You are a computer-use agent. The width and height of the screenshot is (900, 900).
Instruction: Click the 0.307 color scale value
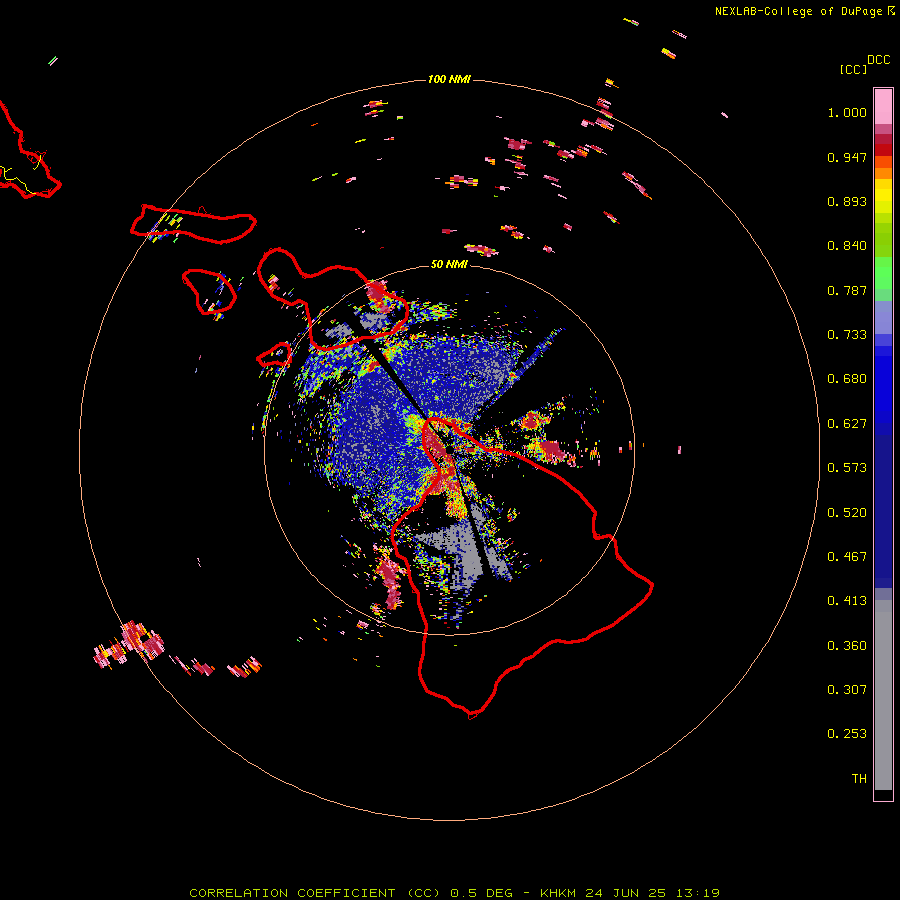point(847,690)
